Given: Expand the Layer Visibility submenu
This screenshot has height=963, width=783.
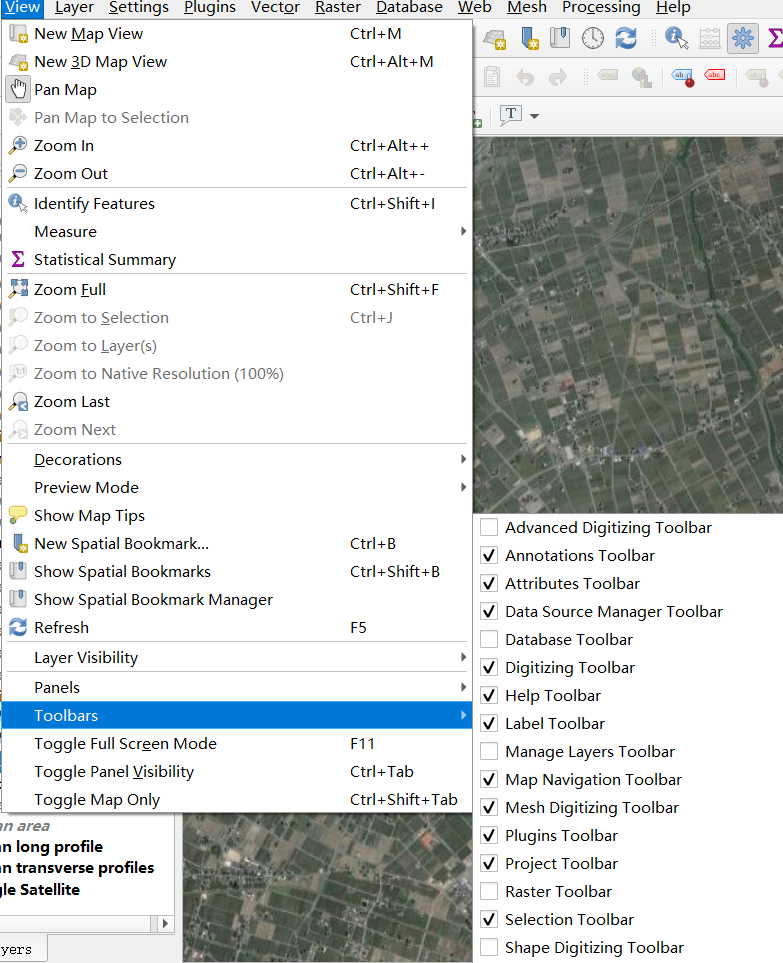Looking at the screenshot, I should [236, 658].
